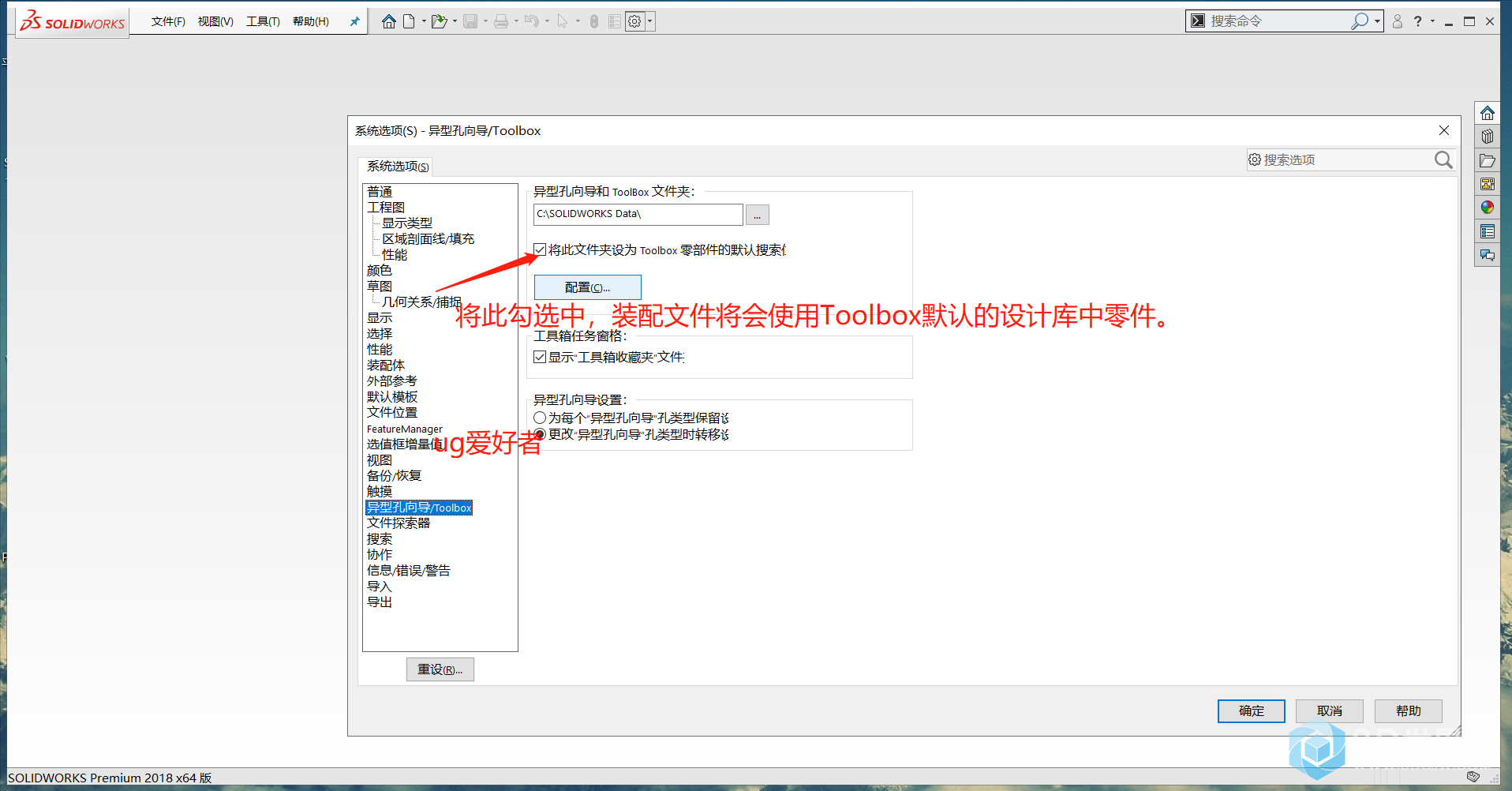This screenshot has height=791, width=1512.
Task: Click the Select cursor tool icon
Action: pyautogui.click(x=562, y=21)
